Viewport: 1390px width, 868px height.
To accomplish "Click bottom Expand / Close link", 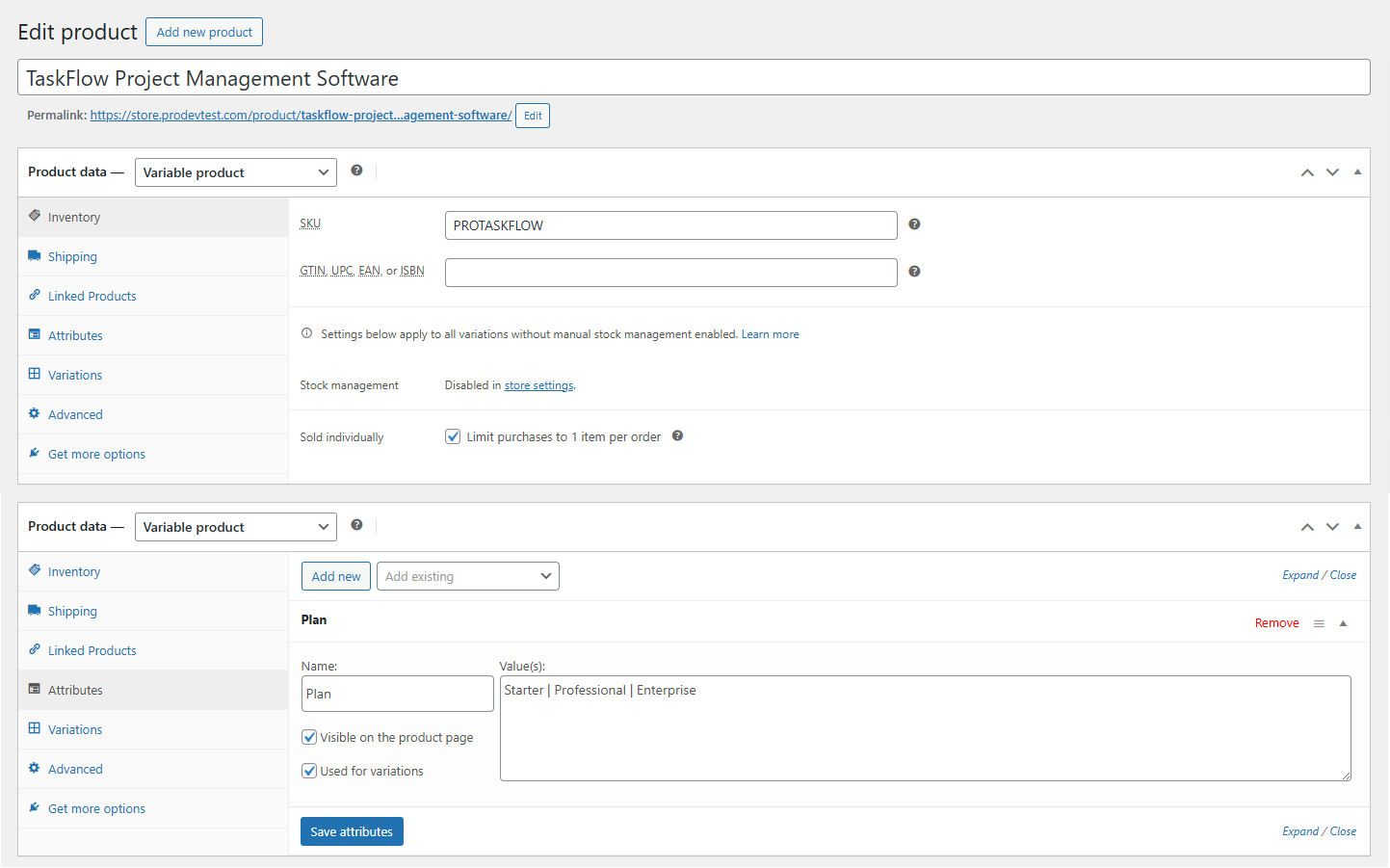I will tap(1319, 831).
